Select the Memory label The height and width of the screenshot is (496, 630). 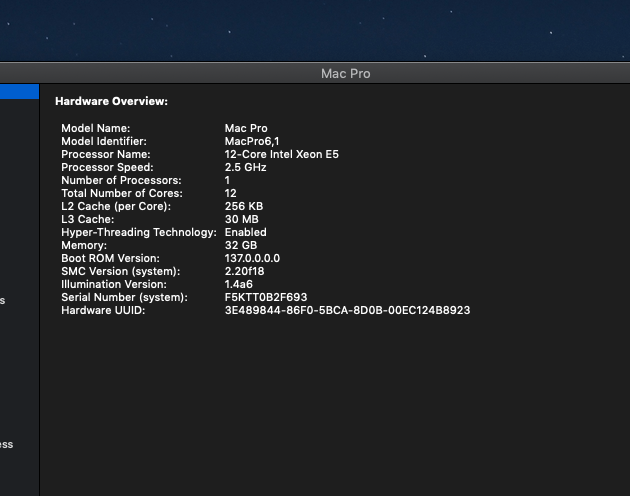point(84,245)
